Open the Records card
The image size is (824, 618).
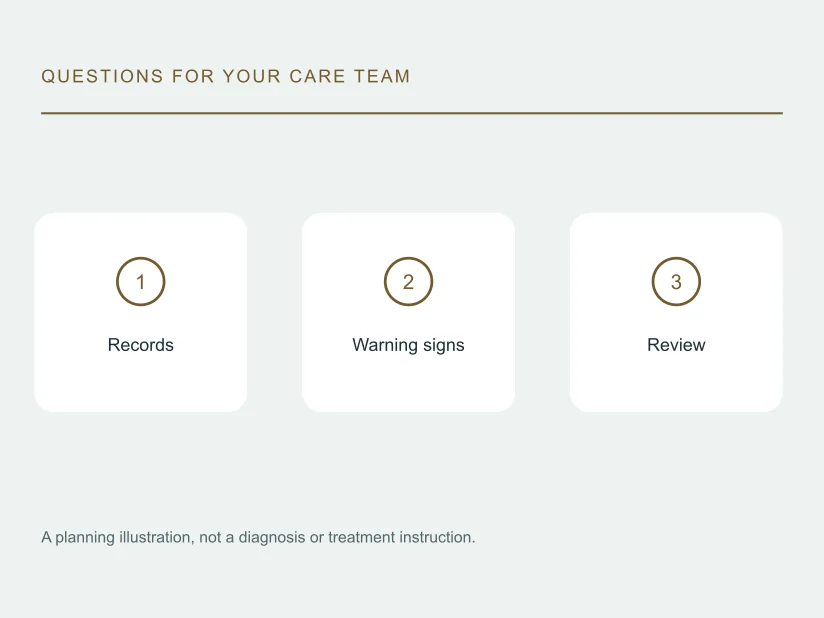(140, 312)
